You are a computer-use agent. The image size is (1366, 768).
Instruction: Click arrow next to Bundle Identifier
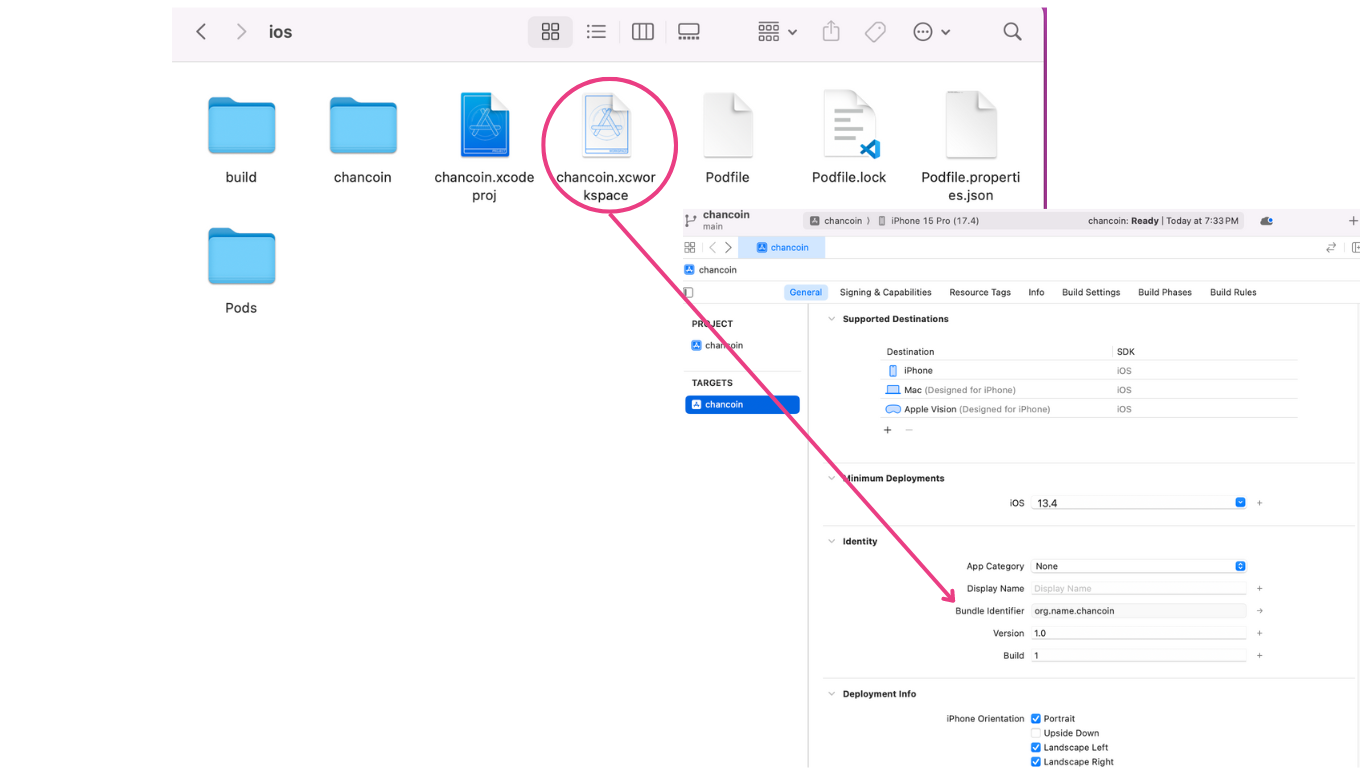click(1260, 610)
